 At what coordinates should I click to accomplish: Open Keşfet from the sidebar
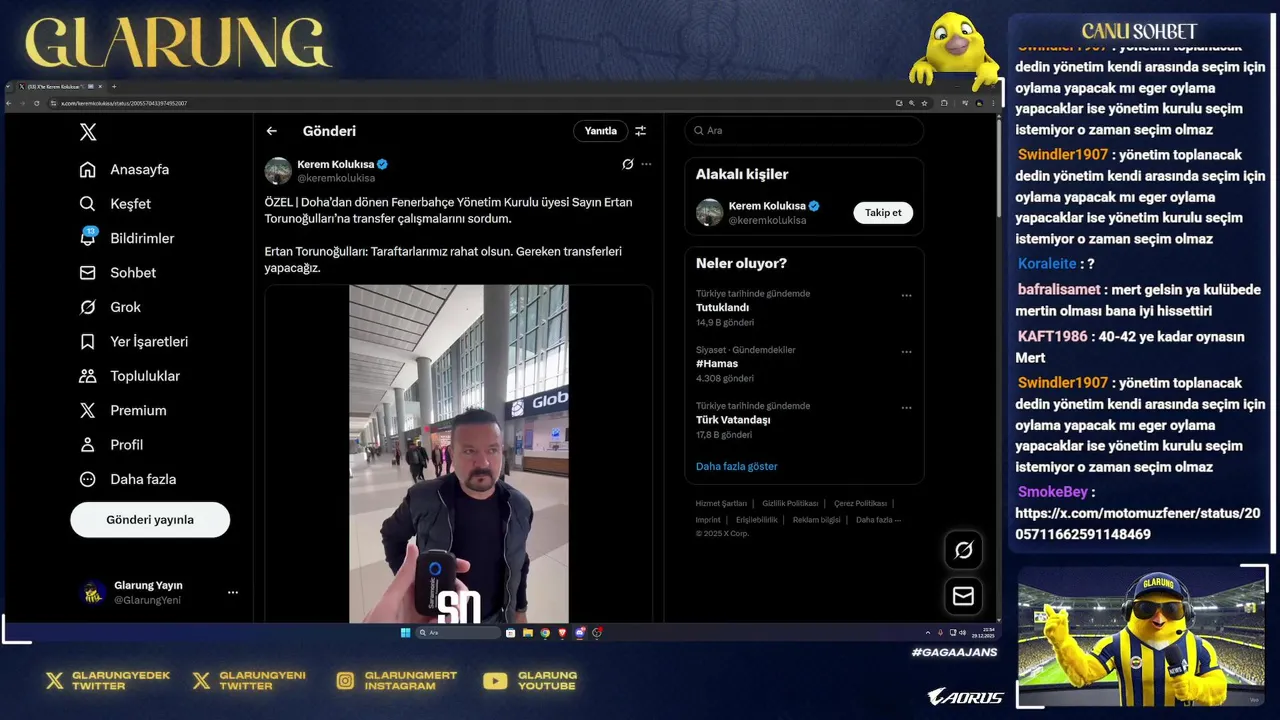pos(115,204)
